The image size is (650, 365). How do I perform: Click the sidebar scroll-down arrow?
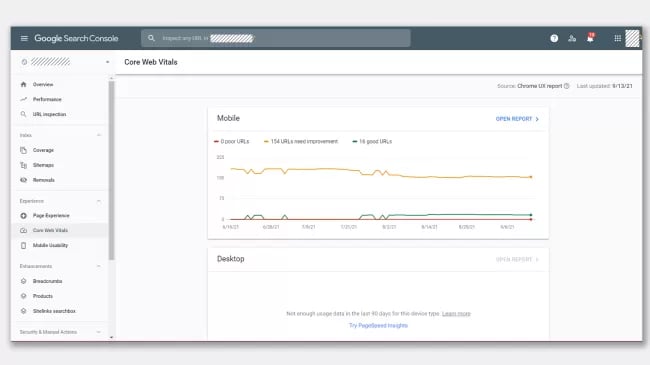click(111, 337)
